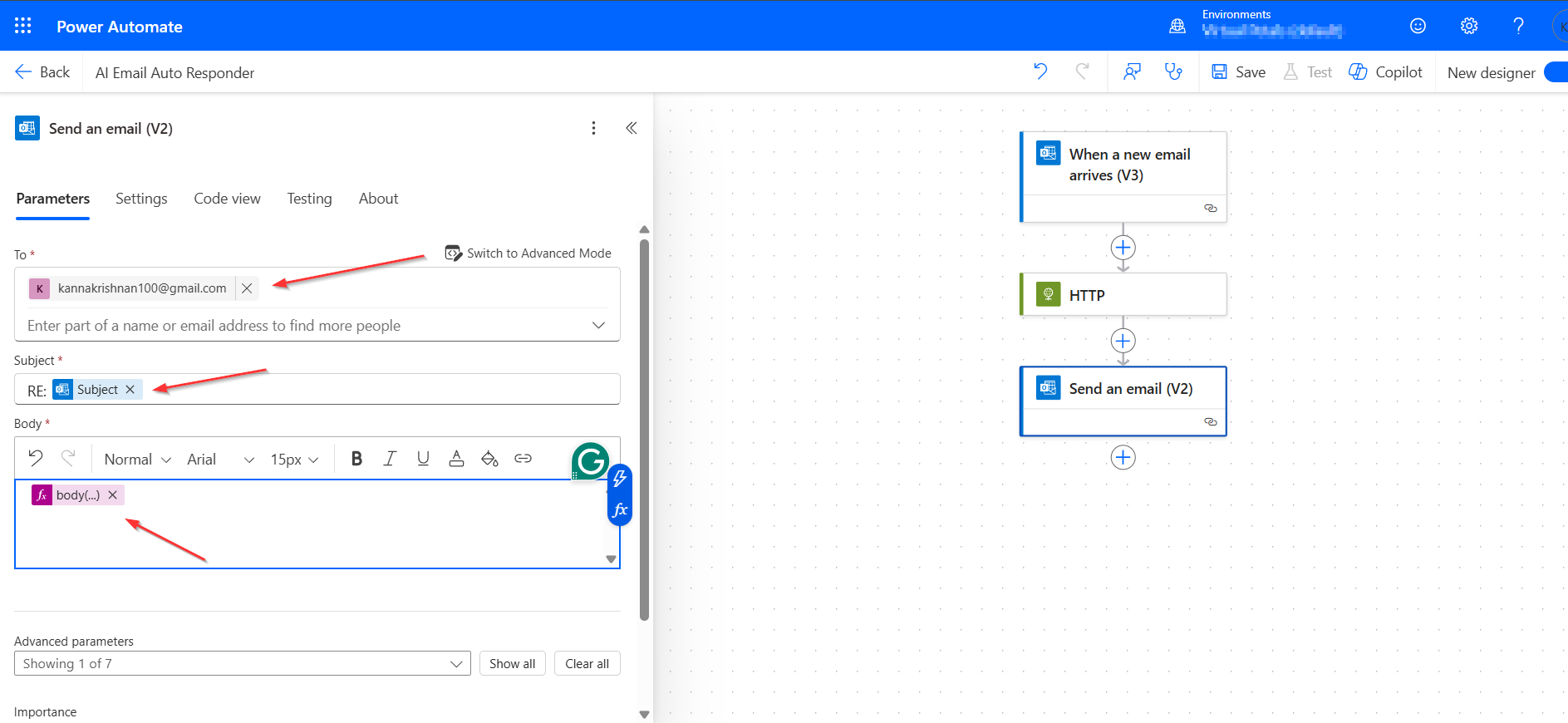
Task: Collapse the action panel with double chevron
Action: pyautogui.click(x=632, y=128)
